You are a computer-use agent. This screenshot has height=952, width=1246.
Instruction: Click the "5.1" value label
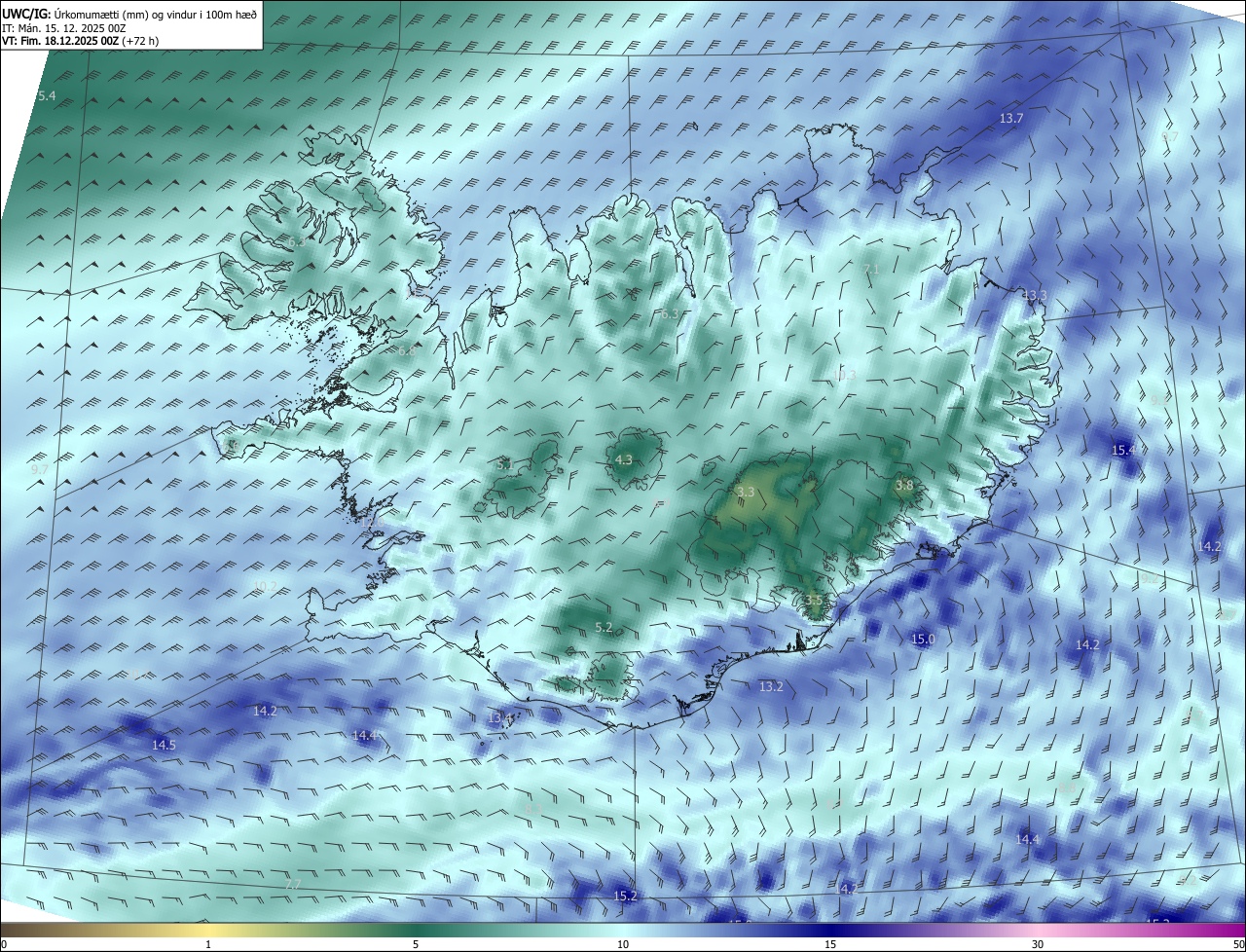tap(505, 464)
